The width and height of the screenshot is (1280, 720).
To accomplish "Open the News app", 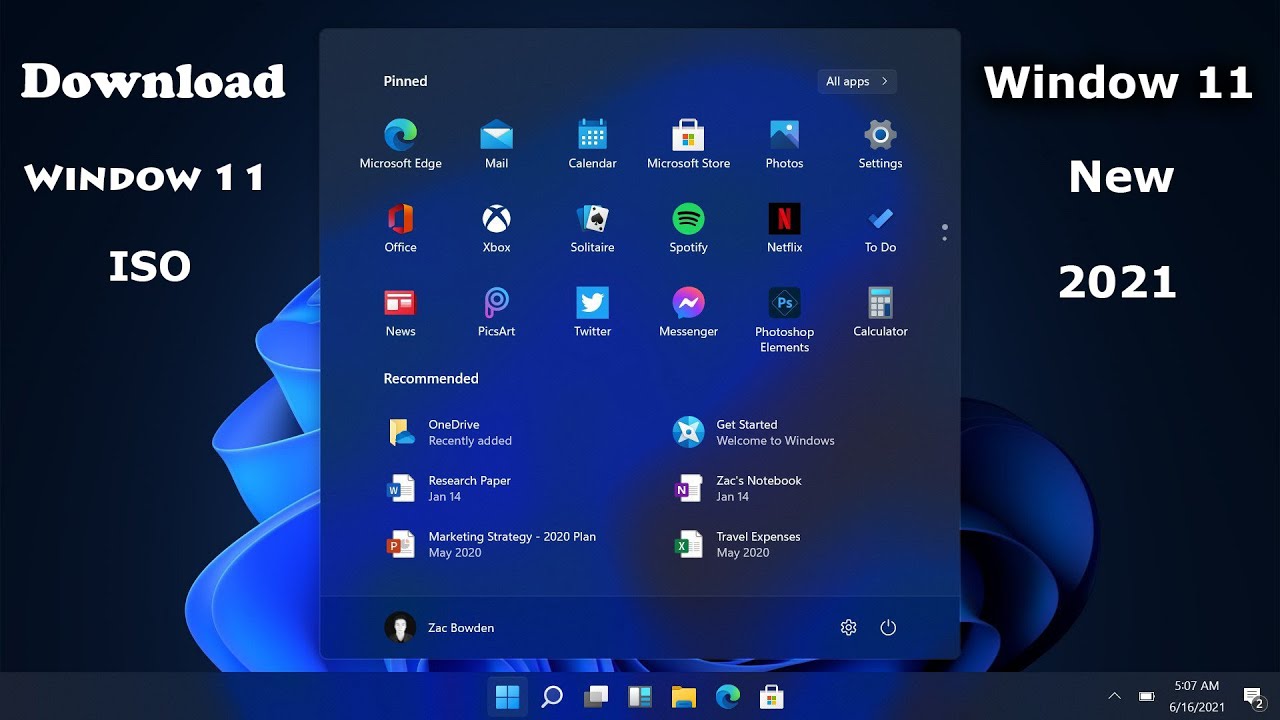I will pyautogui.click(x=400, y=312).
